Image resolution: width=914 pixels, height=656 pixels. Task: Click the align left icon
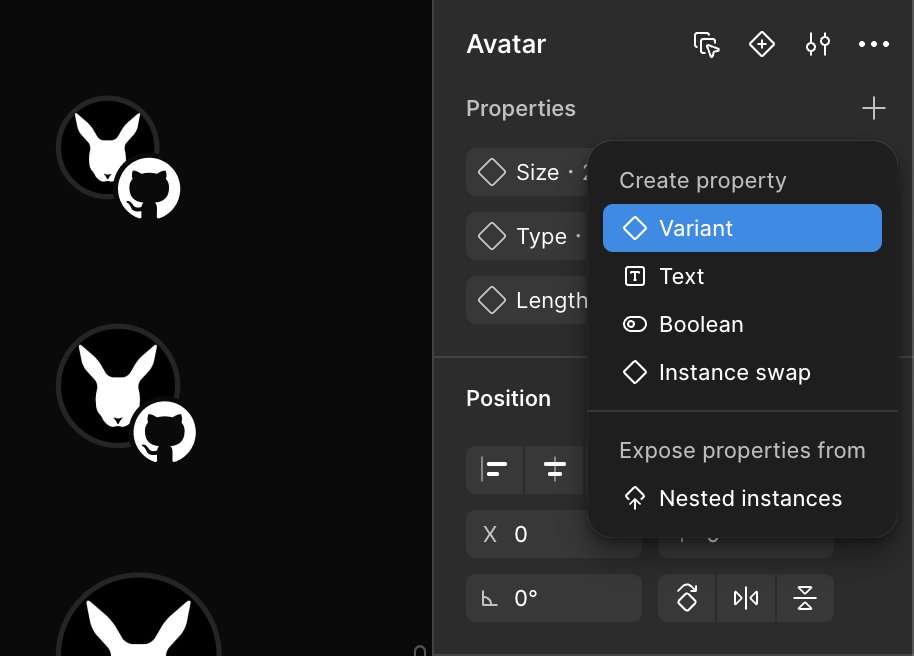pyautogui.click(x=495, y=469)
